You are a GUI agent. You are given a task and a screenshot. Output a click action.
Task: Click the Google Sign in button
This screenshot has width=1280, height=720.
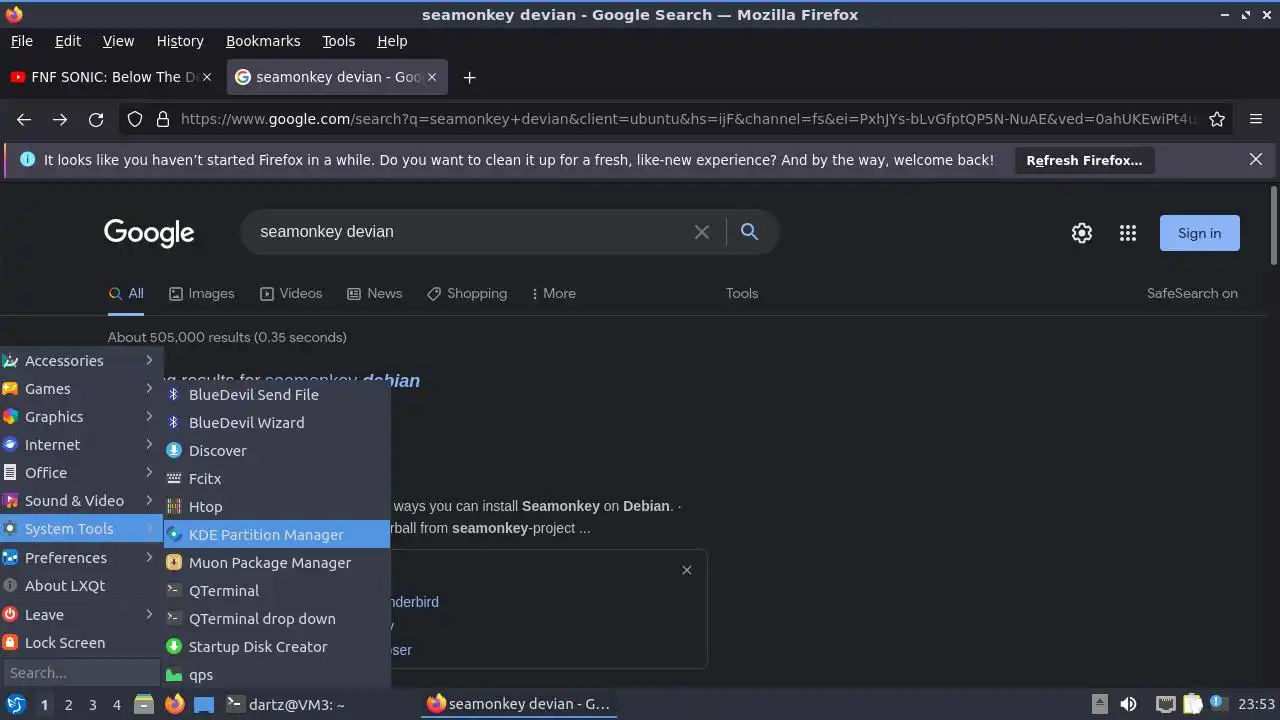[x=1199, y=233]
